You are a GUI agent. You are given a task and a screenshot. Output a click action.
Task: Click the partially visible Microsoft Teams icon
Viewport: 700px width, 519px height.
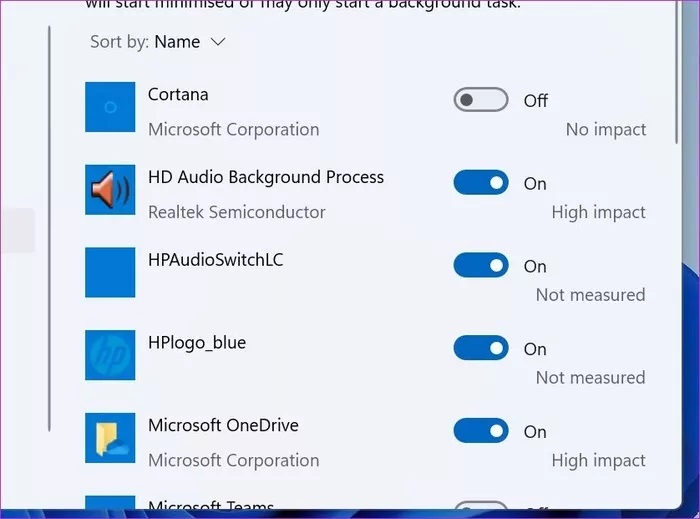pyautogui.click(x=110, y=507)
